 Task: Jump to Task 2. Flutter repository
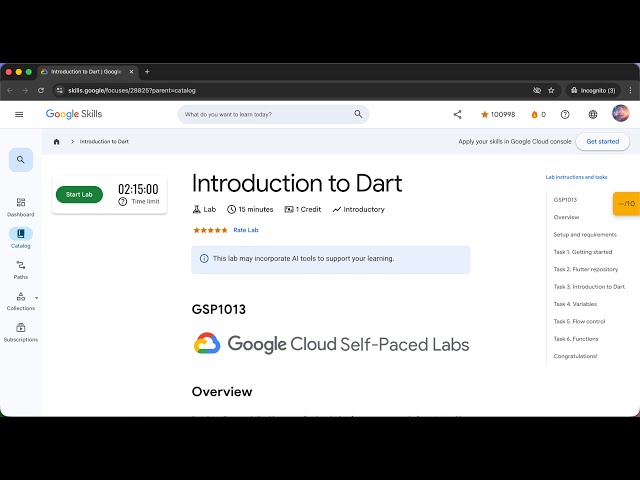tap(586, 269)
